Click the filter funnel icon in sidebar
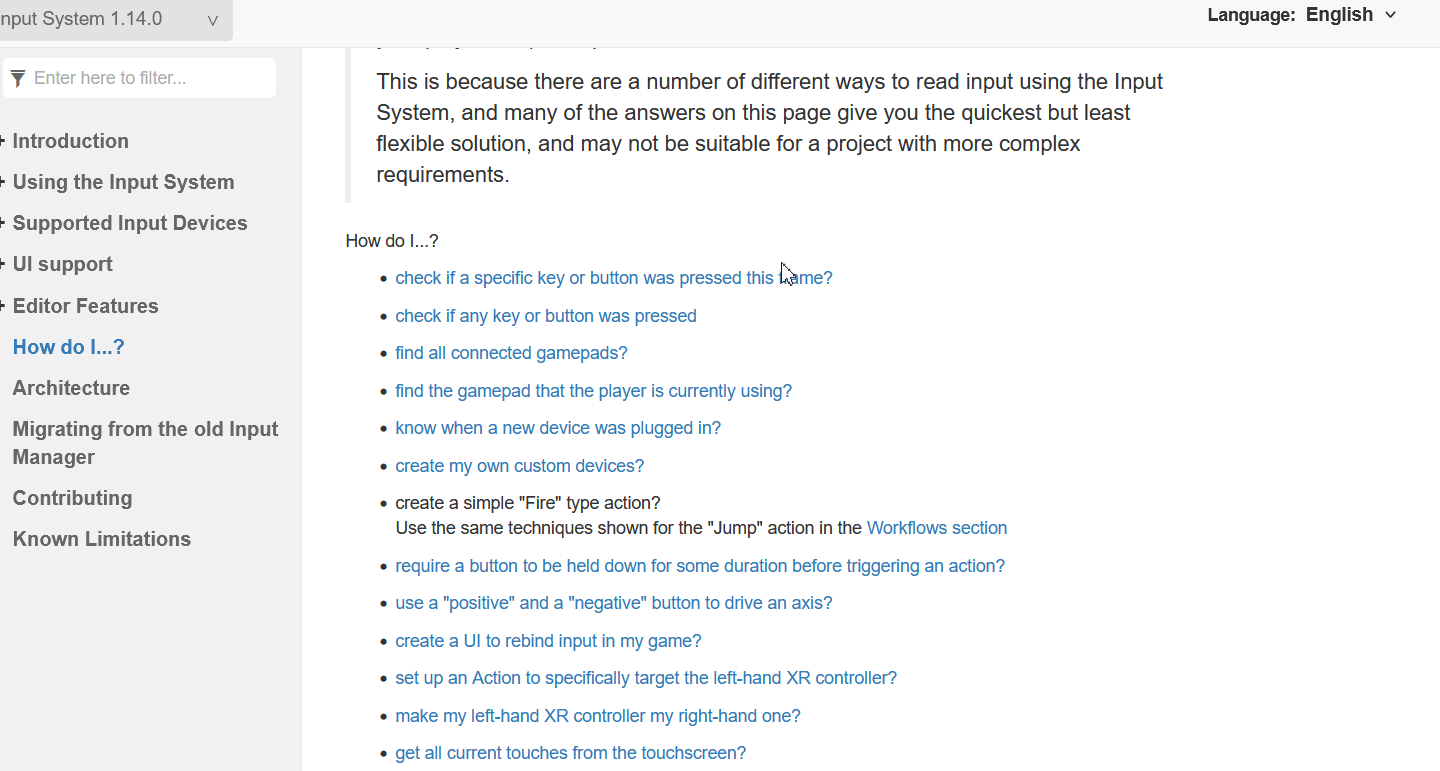Viewport: 1440px width, 771px height. pyautogui.click(x=17, y=78)
